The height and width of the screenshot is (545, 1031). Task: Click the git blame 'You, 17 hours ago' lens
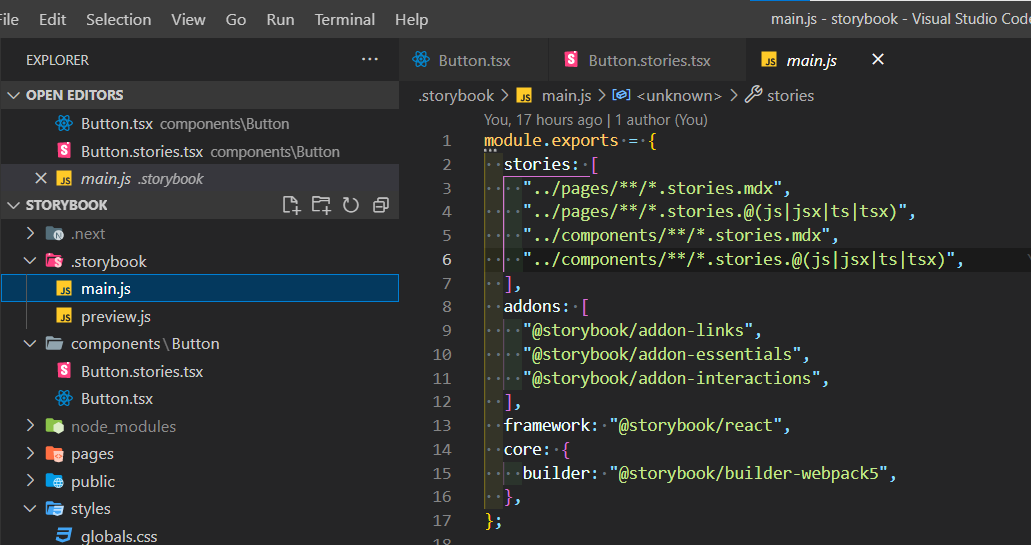(596, 120)
